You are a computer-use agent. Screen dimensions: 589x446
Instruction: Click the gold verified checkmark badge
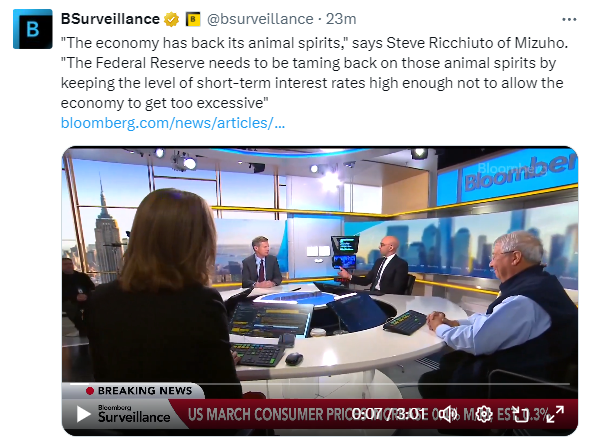171,19
